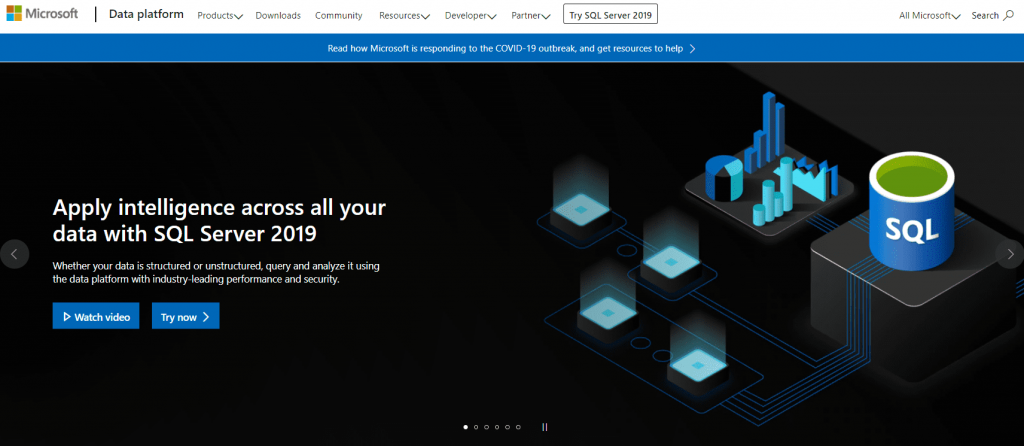Viewport: 1024px width, 446px height.
Task: Go to the Community page
Action: (x=339, y=16)
